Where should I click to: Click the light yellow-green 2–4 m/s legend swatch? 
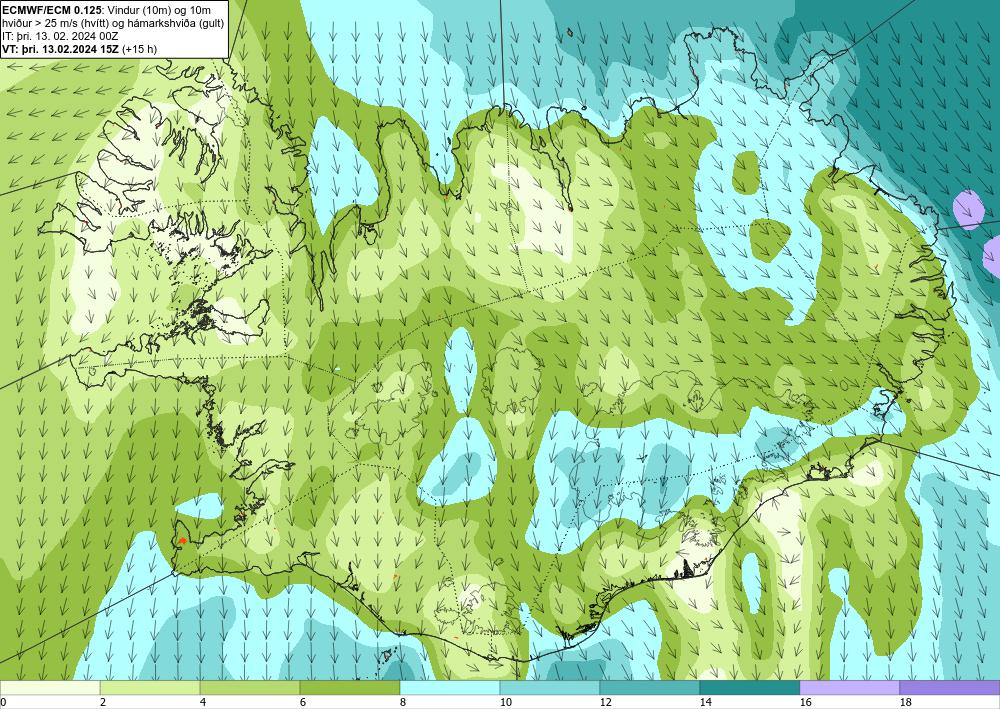[150, 687]
